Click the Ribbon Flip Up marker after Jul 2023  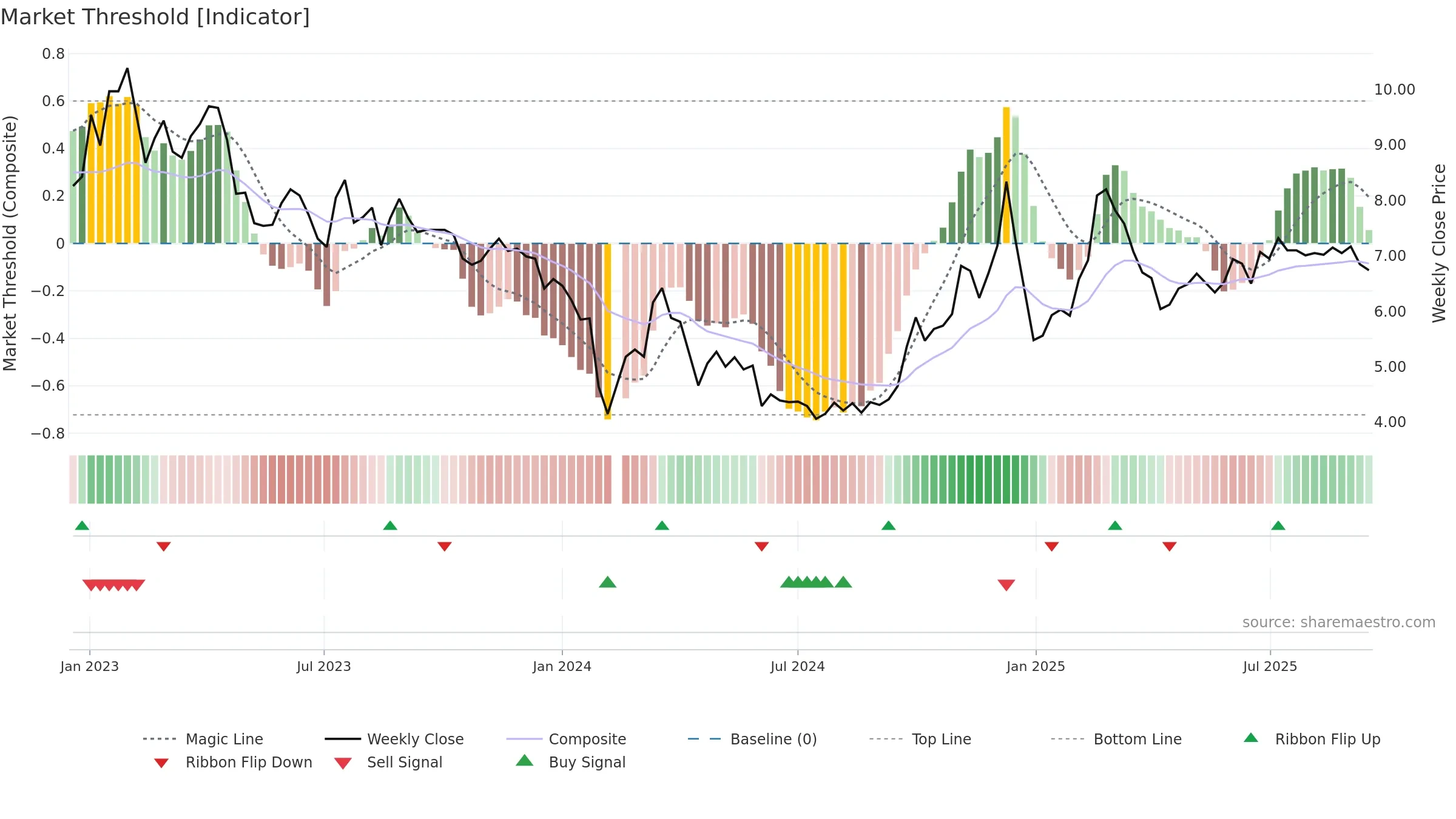tap(390, 525)
